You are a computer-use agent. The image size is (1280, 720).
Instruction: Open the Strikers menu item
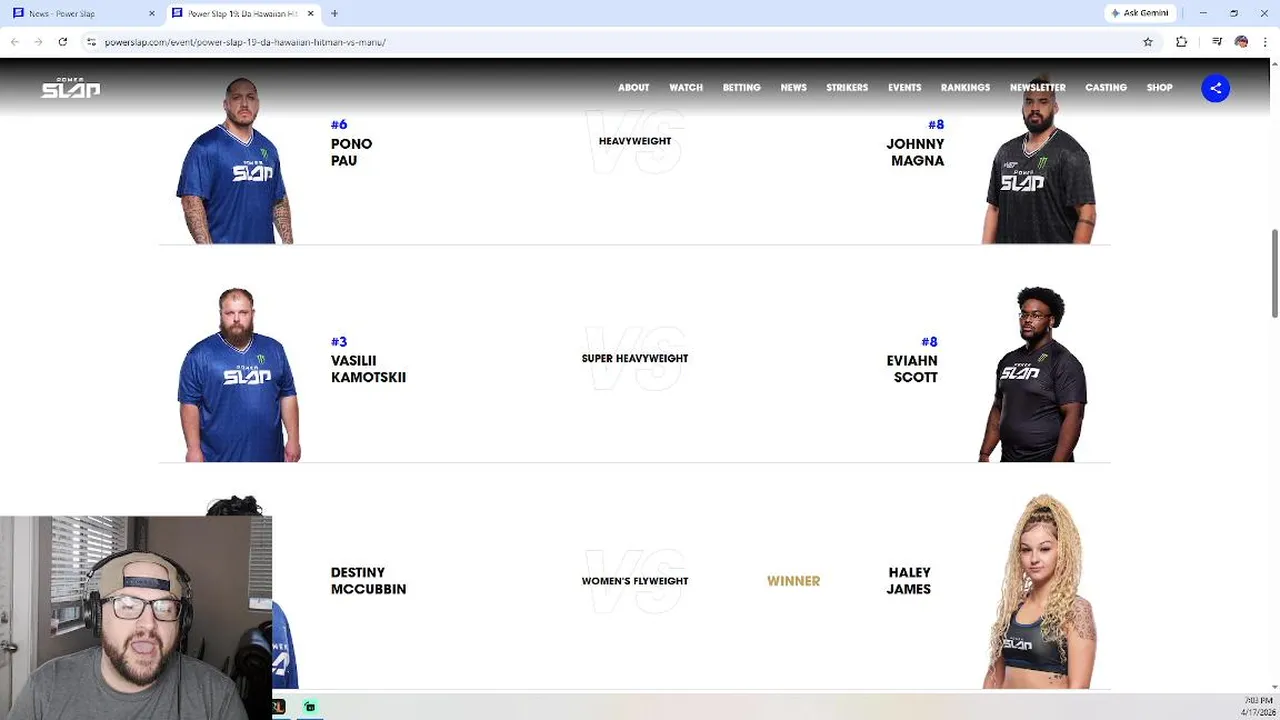(x=847, y=88)
